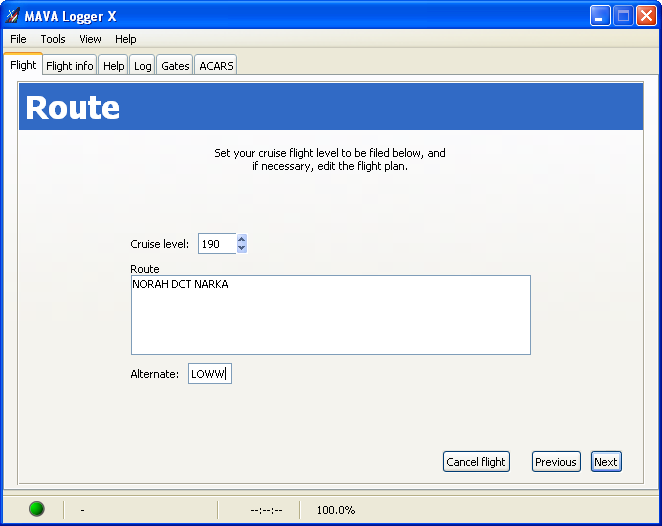Maximize the MAVA Logger X window

(x=623, y=16)
